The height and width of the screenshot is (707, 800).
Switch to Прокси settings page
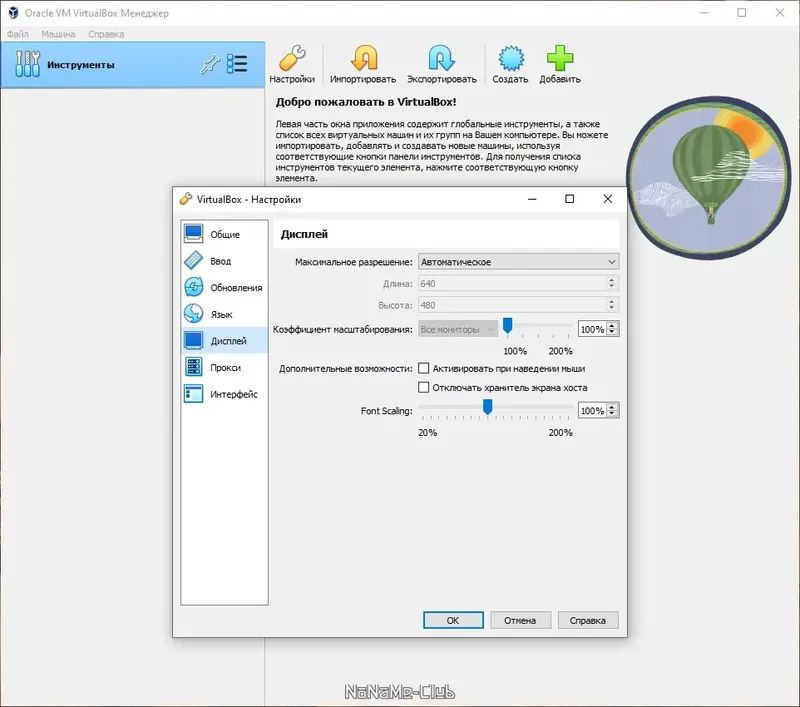tap(224, 367)
